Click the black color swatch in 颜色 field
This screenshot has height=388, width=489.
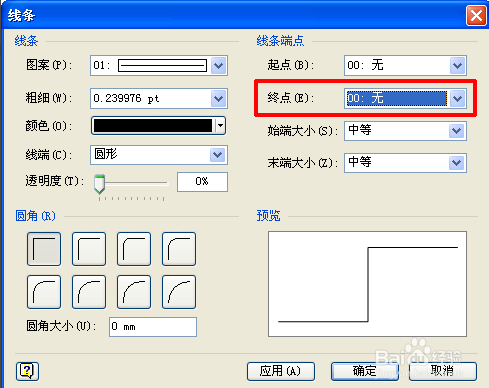pyautogui.click(x=153, y=126)
